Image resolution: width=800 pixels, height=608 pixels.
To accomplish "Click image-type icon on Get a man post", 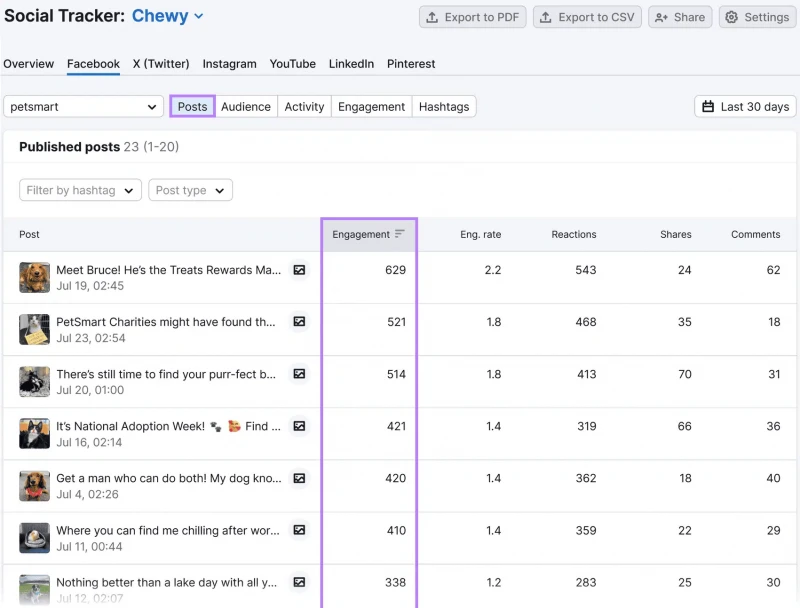I will click(x=299, y=478).
